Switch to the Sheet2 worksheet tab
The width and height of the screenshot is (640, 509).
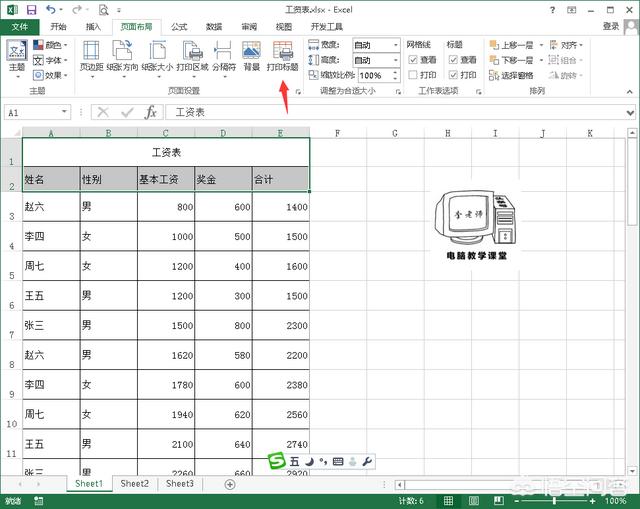tap(134, 484)
